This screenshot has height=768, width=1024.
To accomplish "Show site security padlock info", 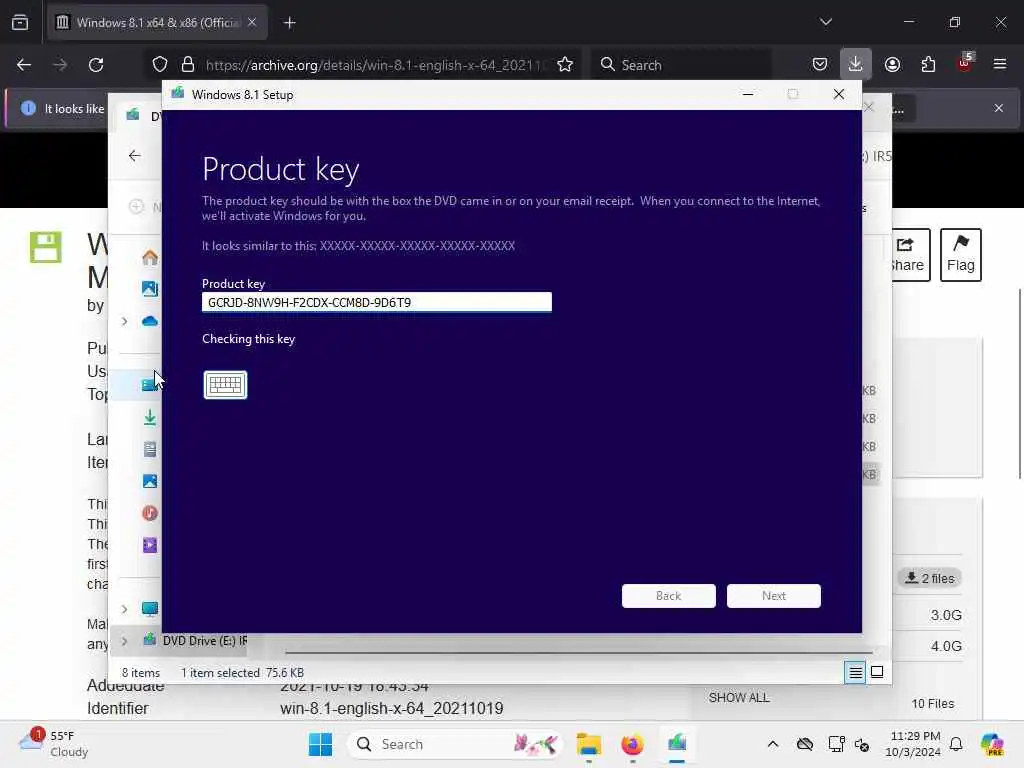I will point(188,65).
